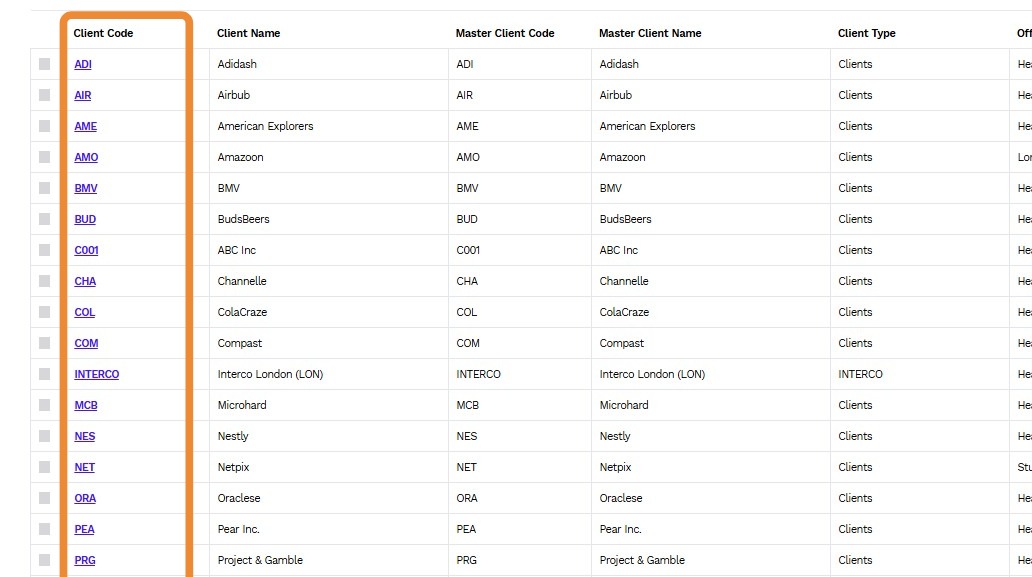Open the ORA client code link
Image resolution: width=1032 pixels, height=577 pixels.
coord(85,498)
